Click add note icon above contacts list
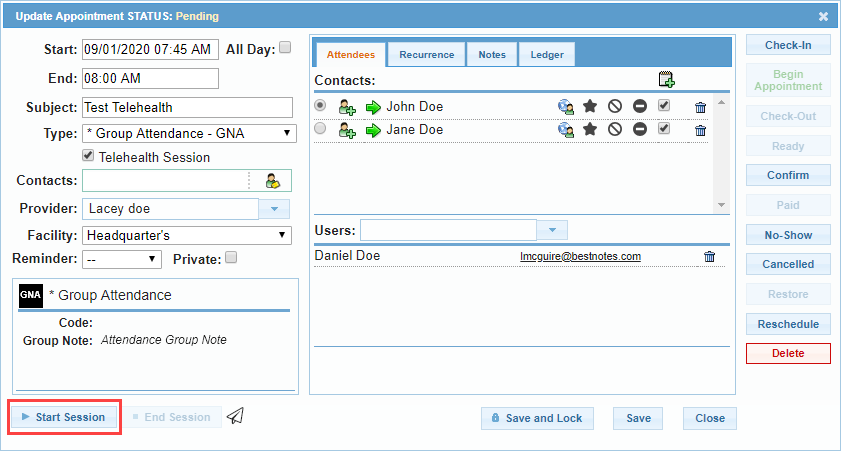 pyautogui.click(x=666, y=79)
